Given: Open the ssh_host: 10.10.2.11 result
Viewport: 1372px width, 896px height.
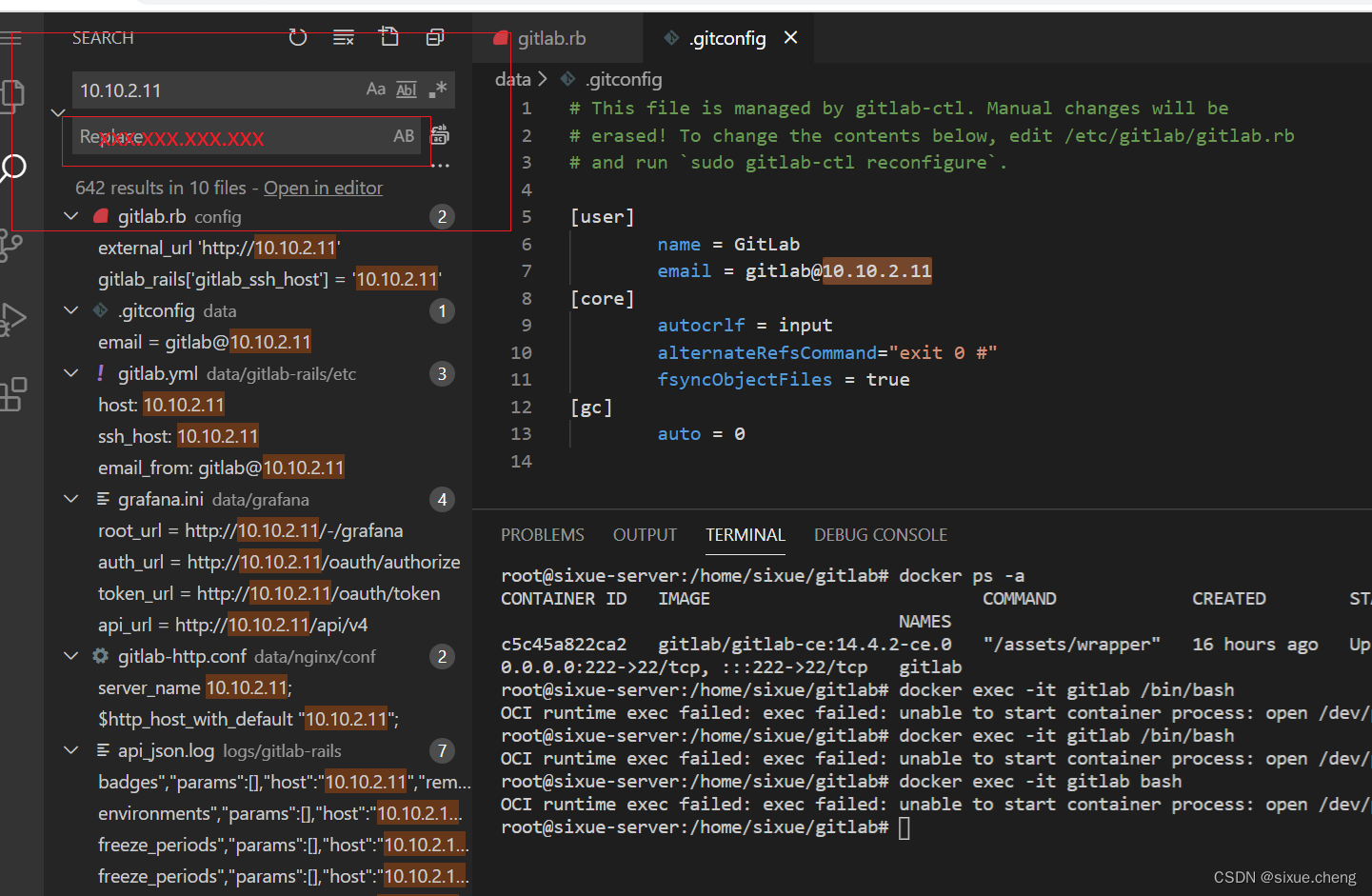Looking at the screenshot, I should (178, 436).
